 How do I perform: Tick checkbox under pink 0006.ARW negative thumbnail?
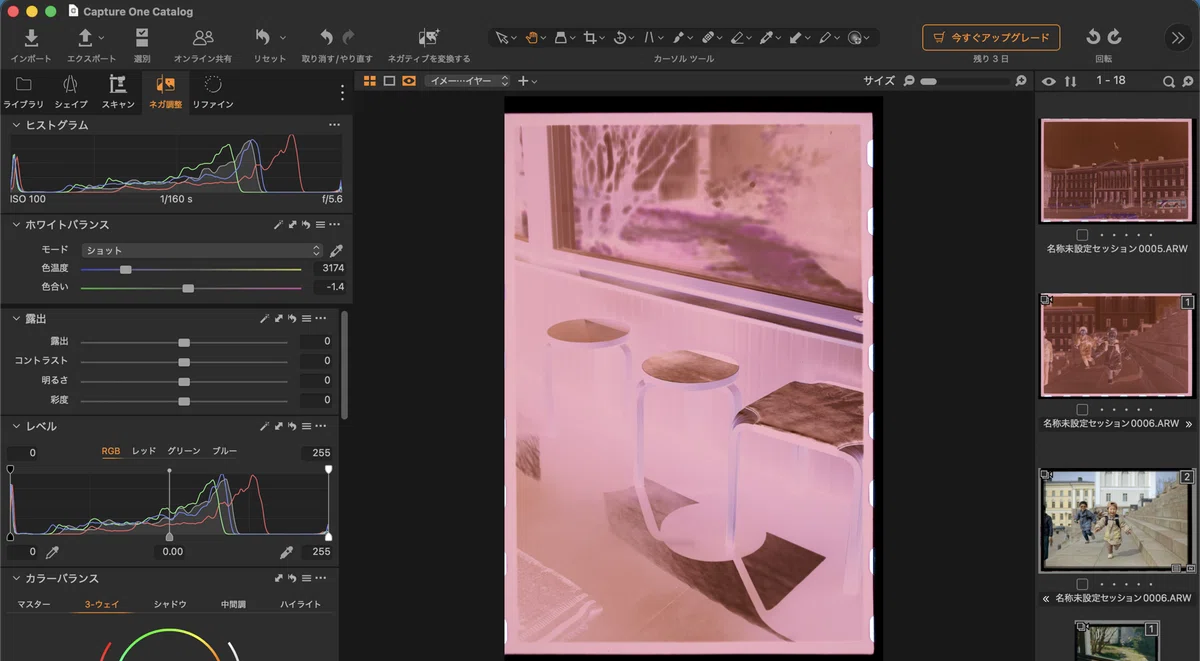click(1082, 410)
